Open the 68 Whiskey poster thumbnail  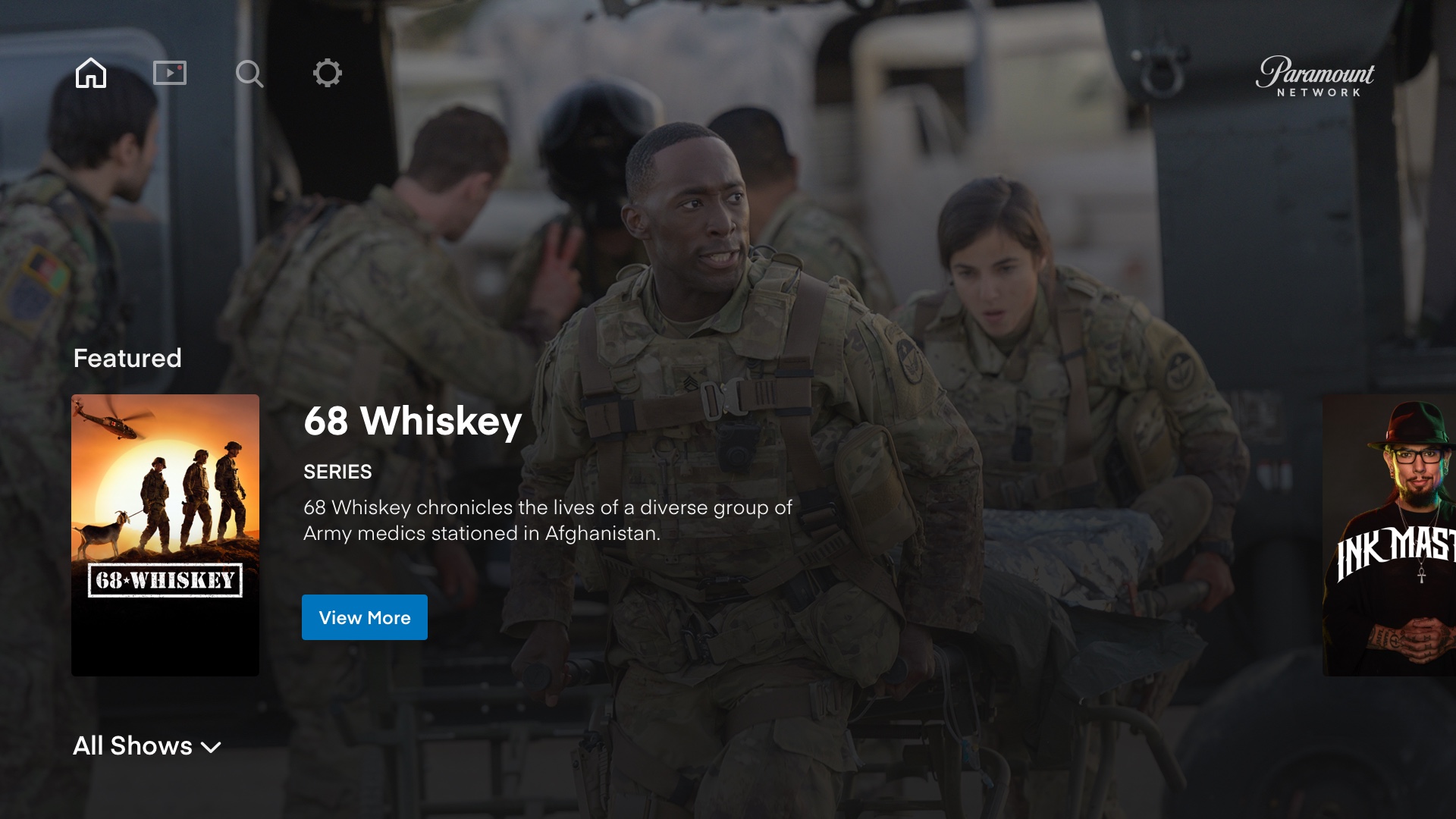pyautogui.click(x=165, y=535)
